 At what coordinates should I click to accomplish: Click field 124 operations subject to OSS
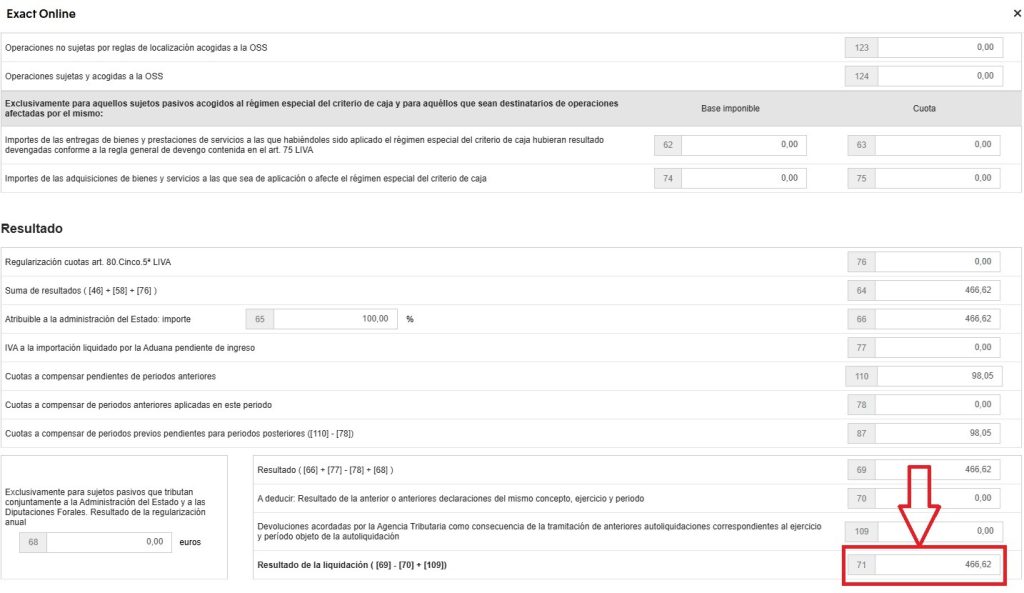[x=939, y=76]
